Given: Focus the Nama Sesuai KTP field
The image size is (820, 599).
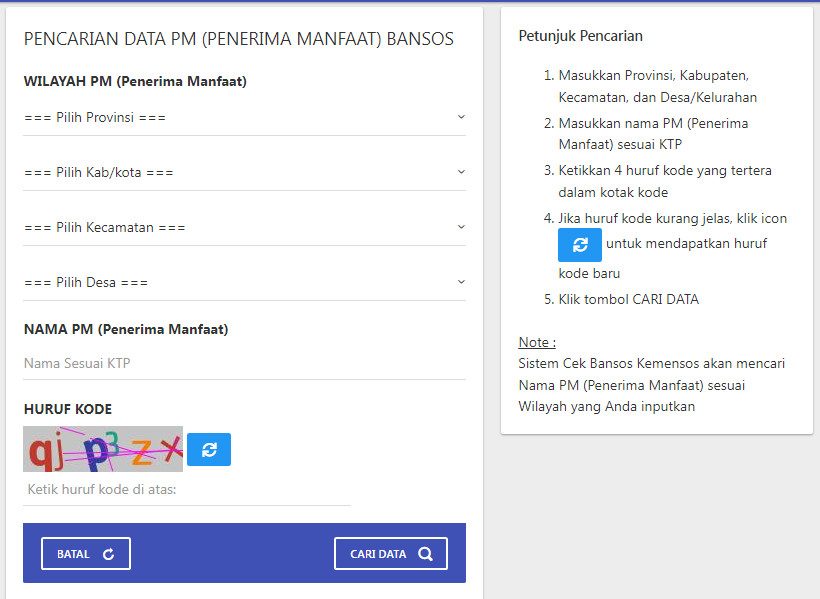Looking at the screenshot, I should tap(244, 363).
